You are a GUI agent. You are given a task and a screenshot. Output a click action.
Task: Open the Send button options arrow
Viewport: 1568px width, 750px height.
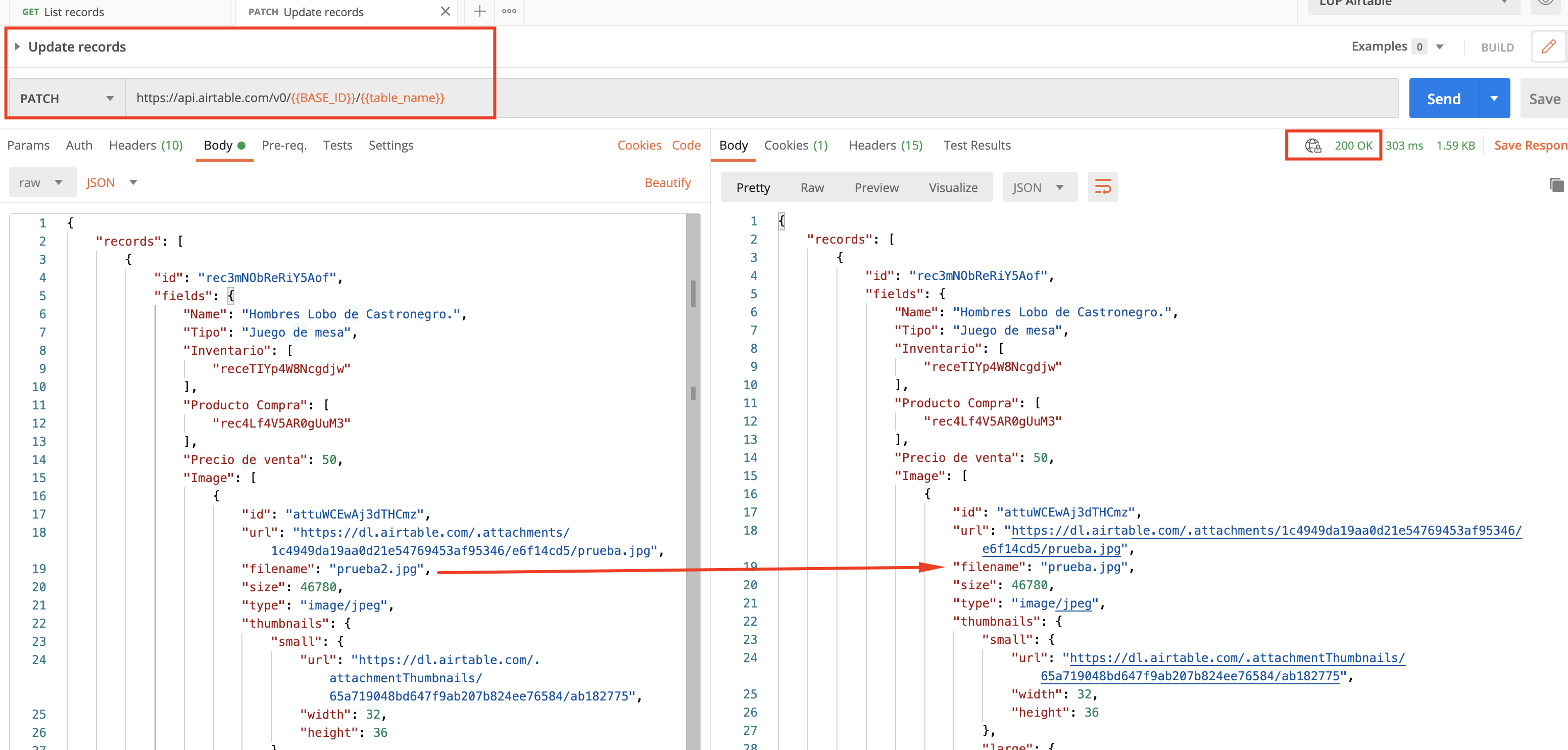tap(1494, 98)
